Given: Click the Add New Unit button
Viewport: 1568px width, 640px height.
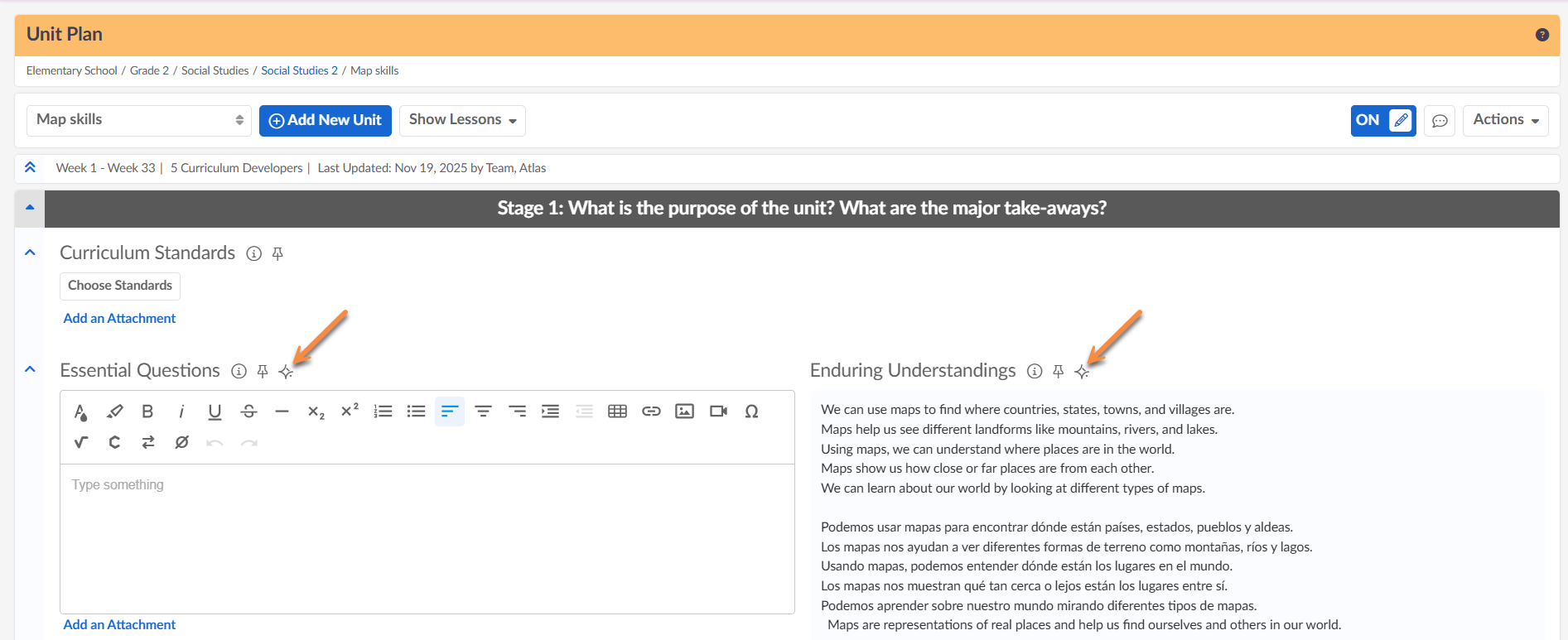Looking at the screenshot, I should point(325,120).
